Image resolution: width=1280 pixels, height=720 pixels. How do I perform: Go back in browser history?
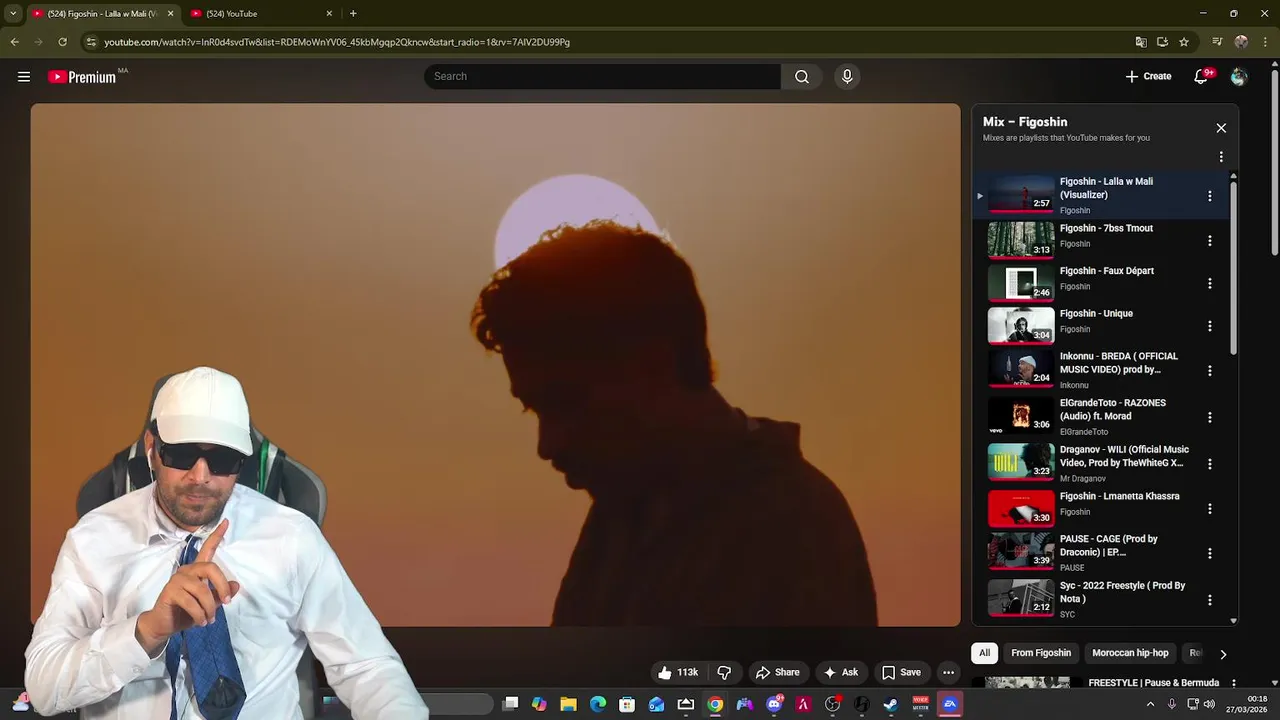14,42
